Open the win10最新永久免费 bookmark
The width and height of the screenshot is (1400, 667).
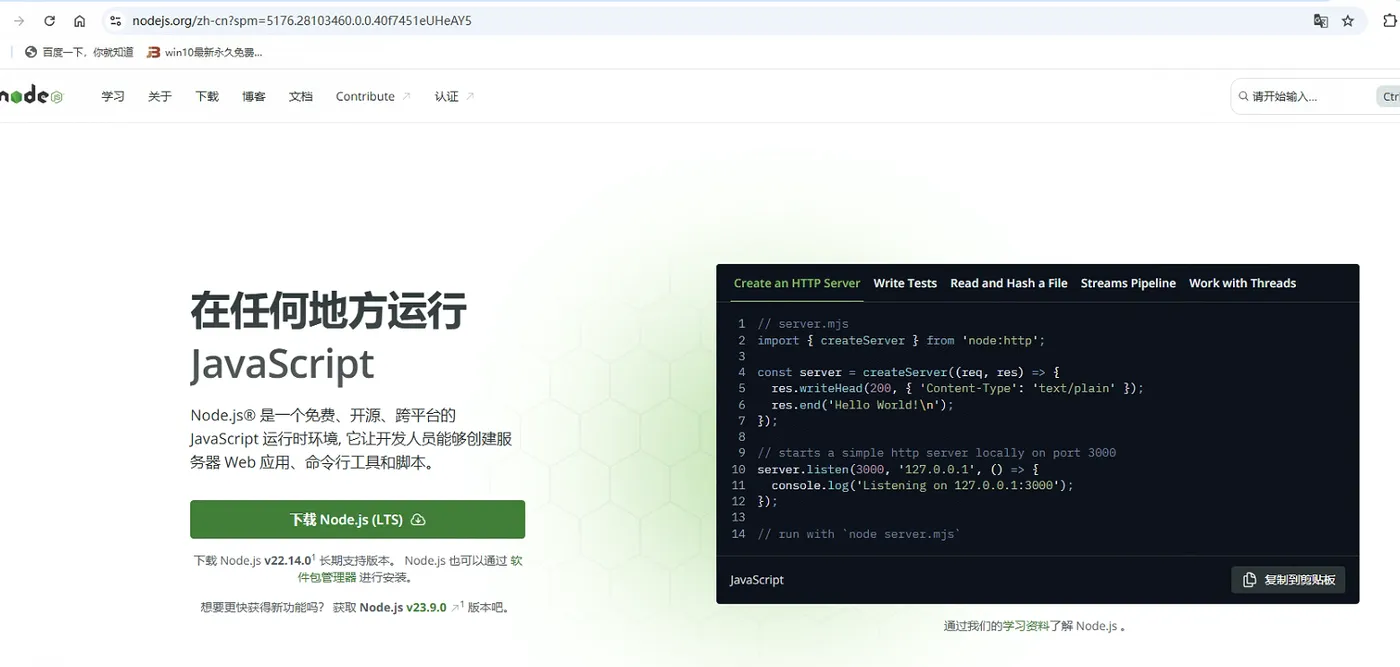tap(205, 52)
